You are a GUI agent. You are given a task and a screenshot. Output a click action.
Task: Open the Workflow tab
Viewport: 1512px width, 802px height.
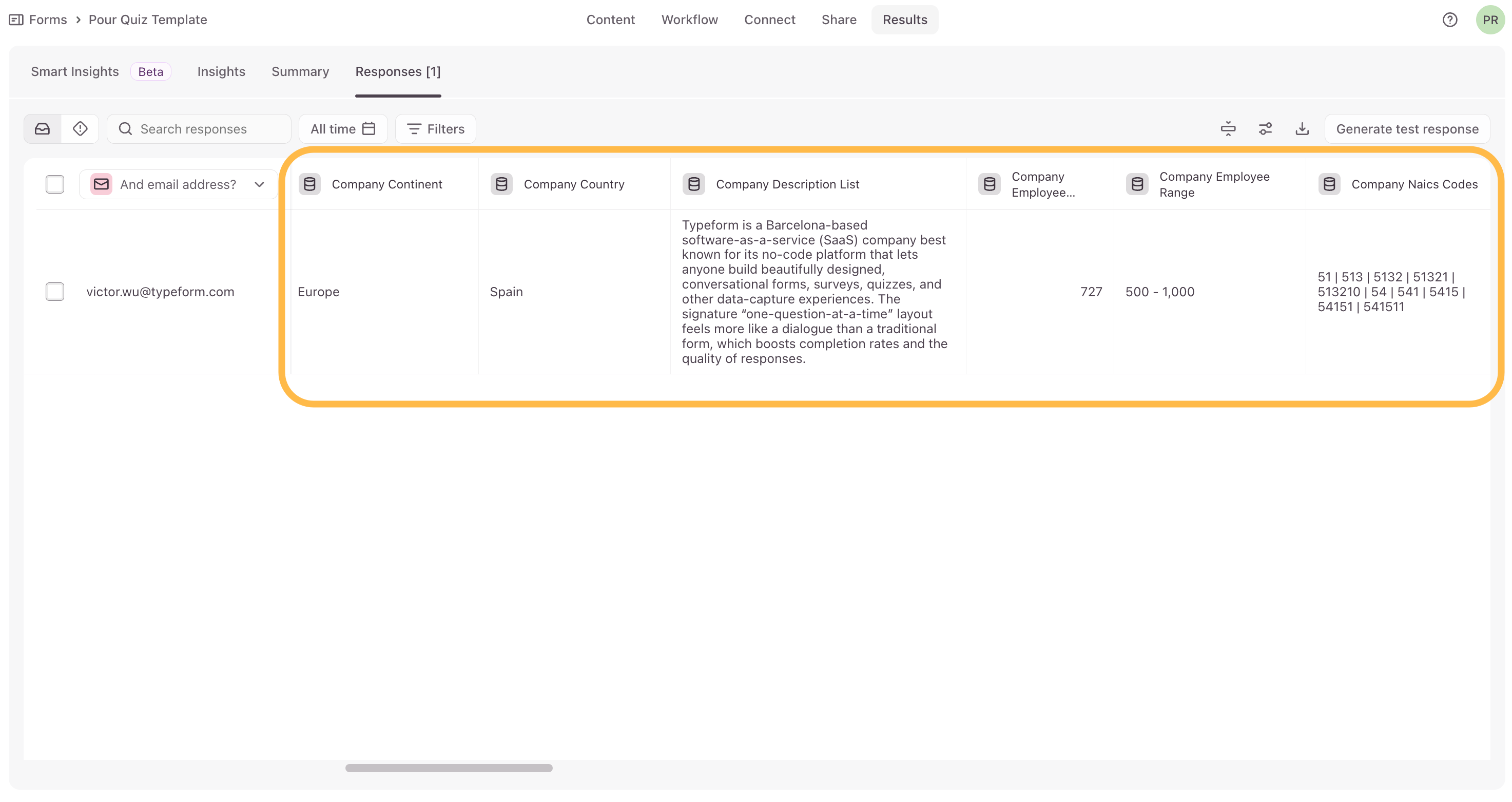(689, 20)
